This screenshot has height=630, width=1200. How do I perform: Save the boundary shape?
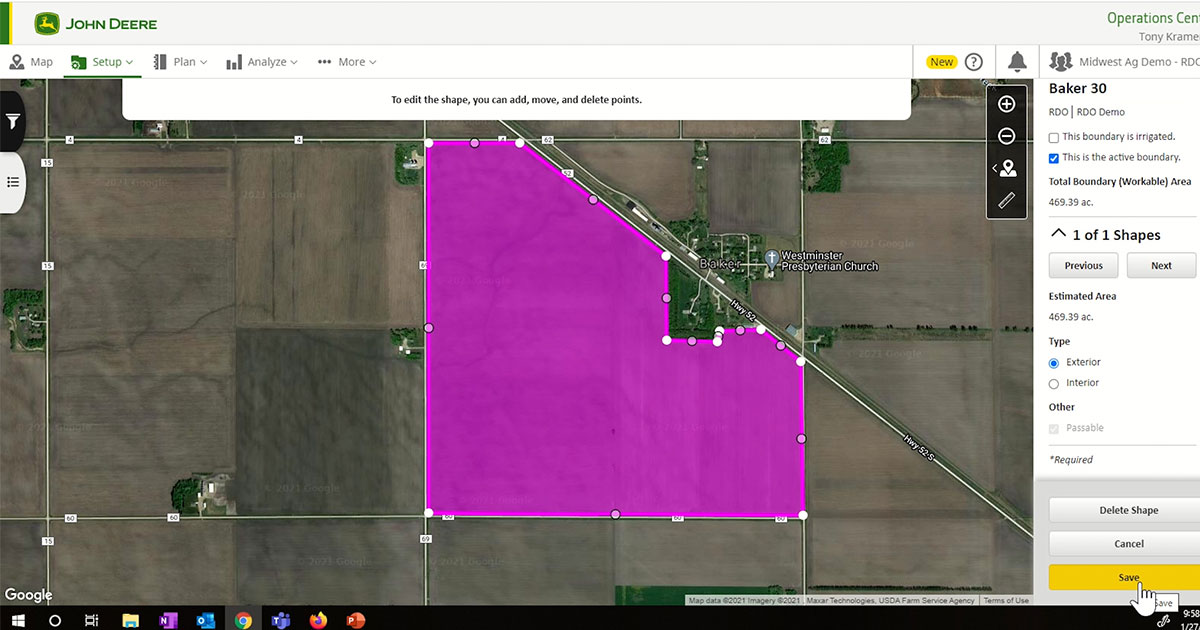click(x=1128, y=577)
